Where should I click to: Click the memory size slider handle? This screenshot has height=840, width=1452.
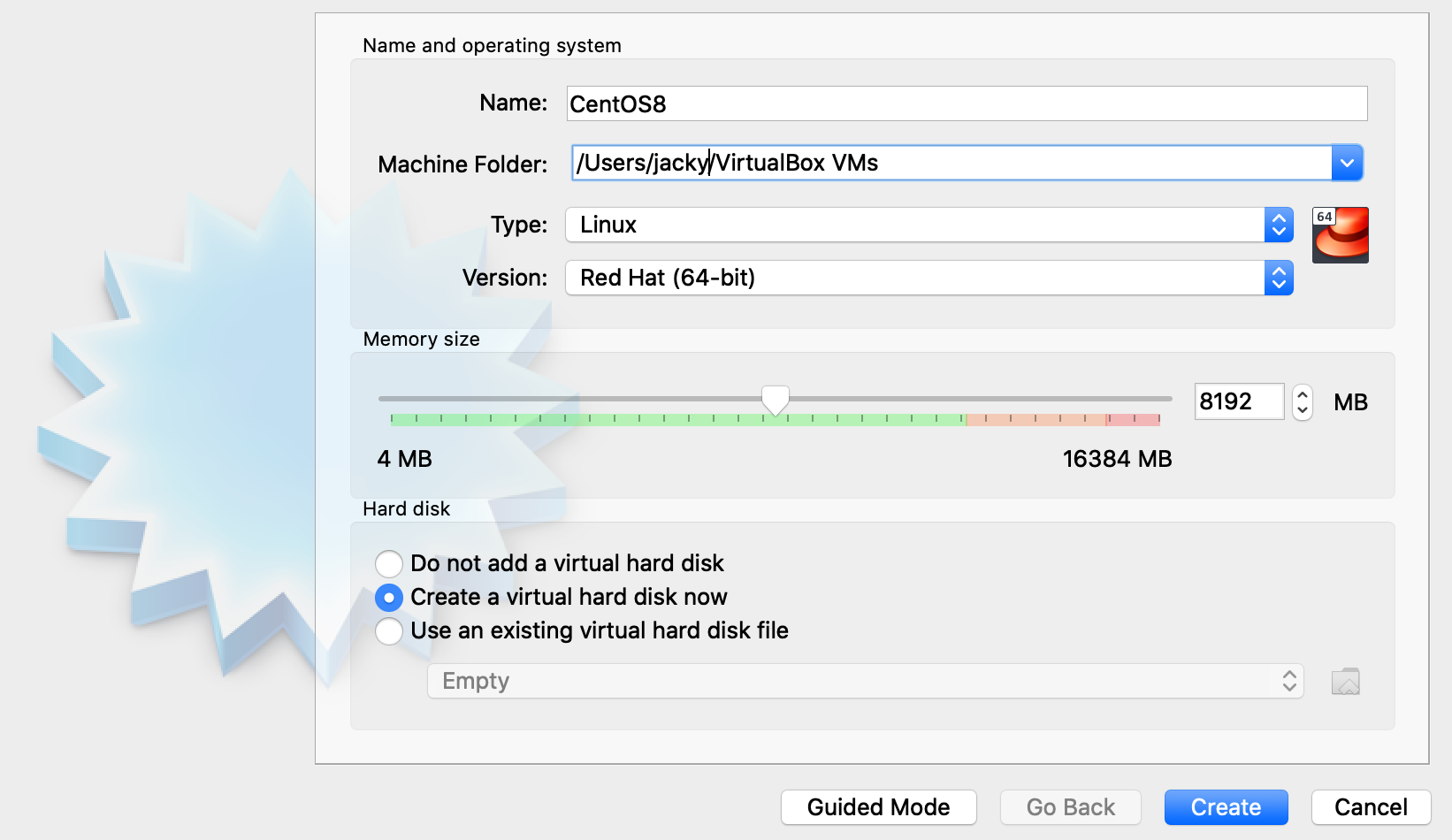click(776, 401)
